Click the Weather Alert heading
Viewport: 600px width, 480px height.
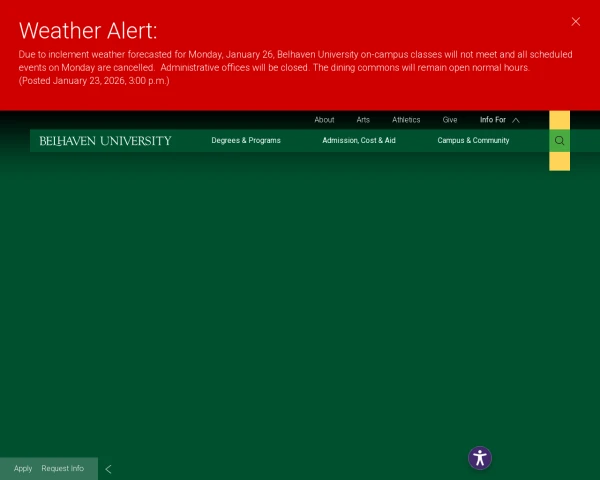coord(88,31)
